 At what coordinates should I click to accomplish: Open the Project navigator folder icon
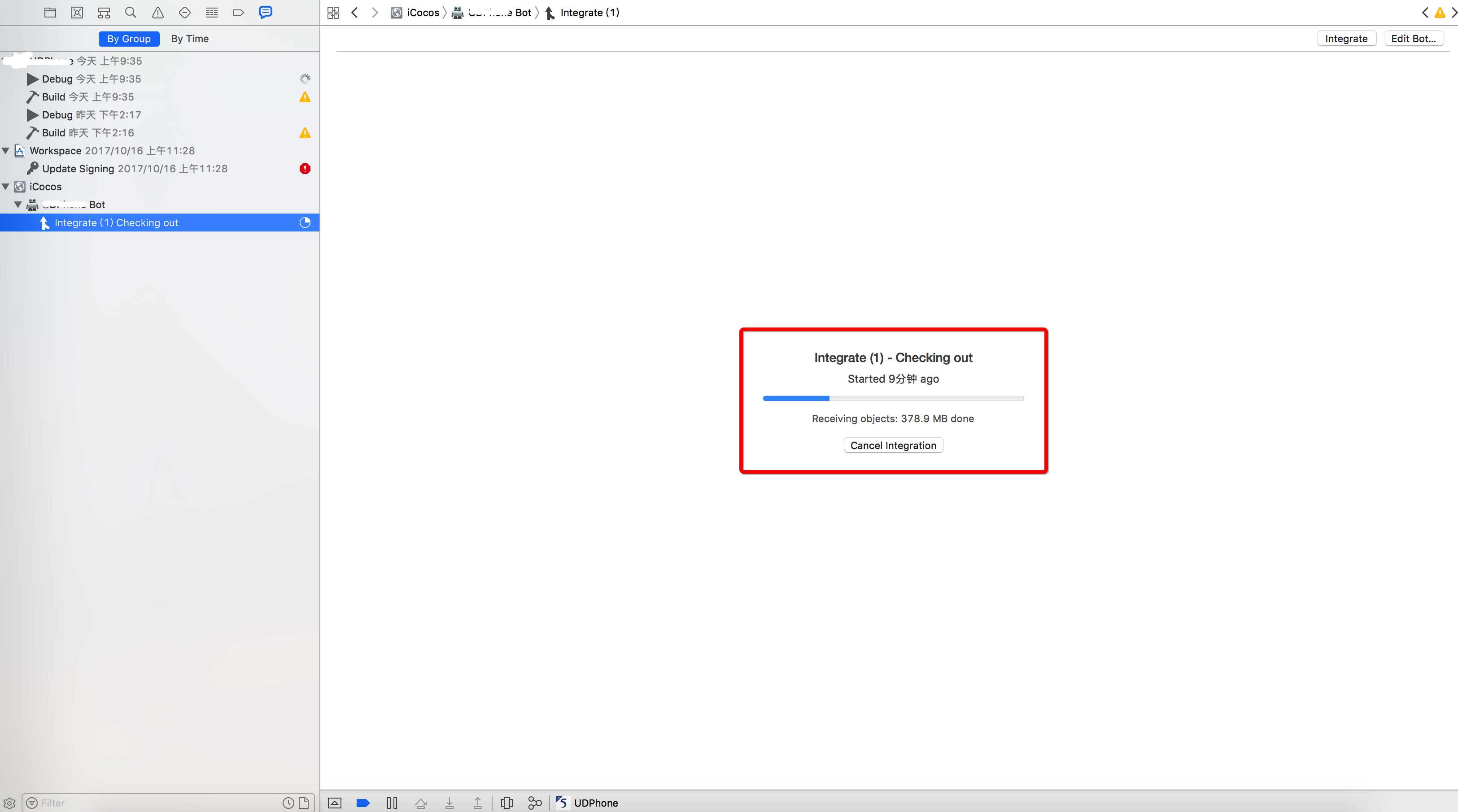[50, 13]
